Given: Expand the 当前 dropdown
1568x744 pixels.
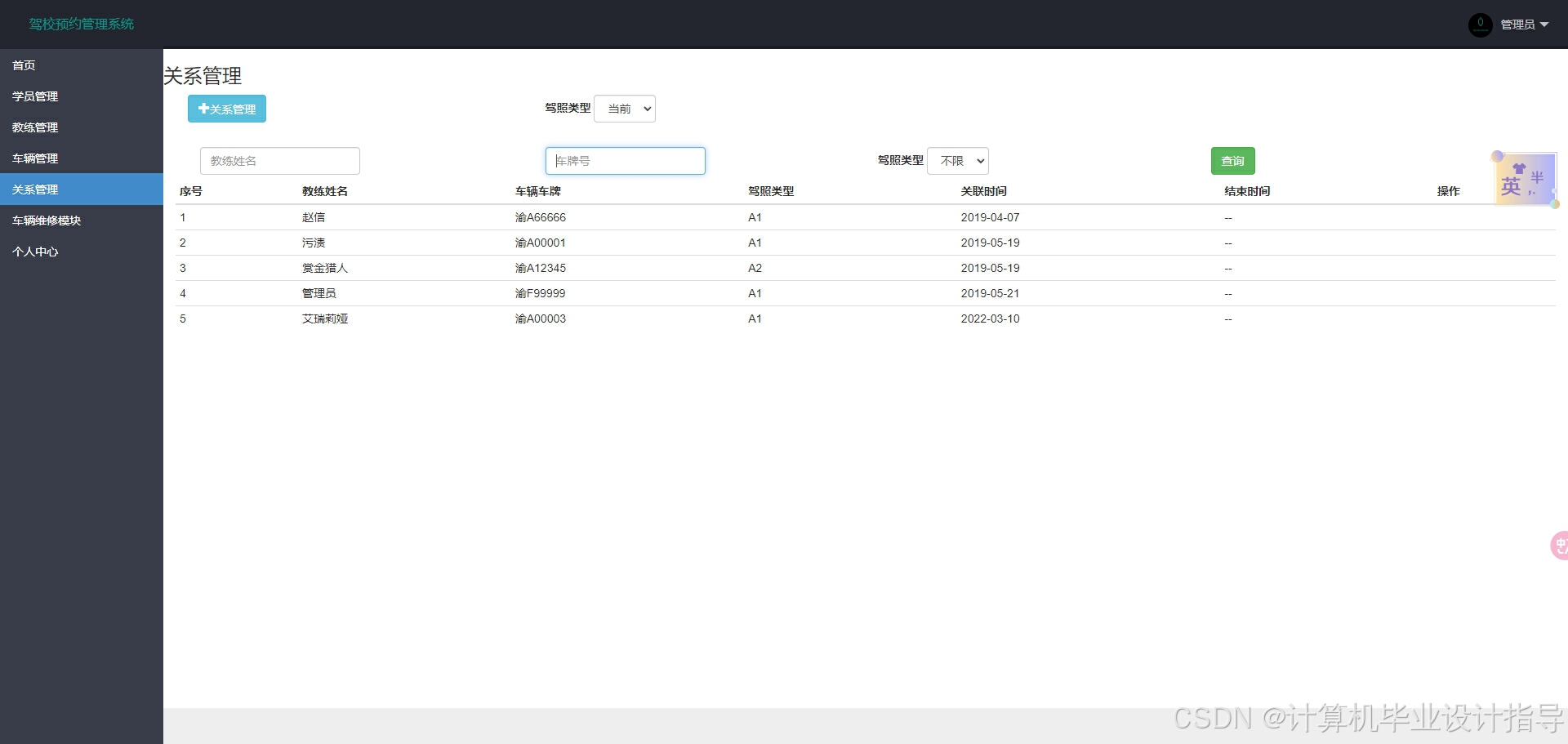Looking at the screenshot, I should click(x=625, y=109).
